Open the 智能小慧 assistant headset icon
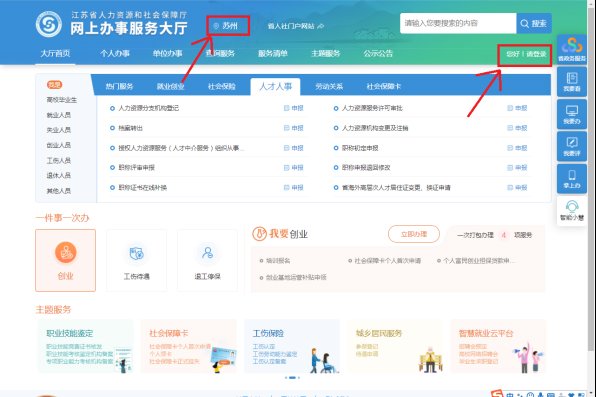The width and height of the screenshot is (596, 397). pos(572,211)
